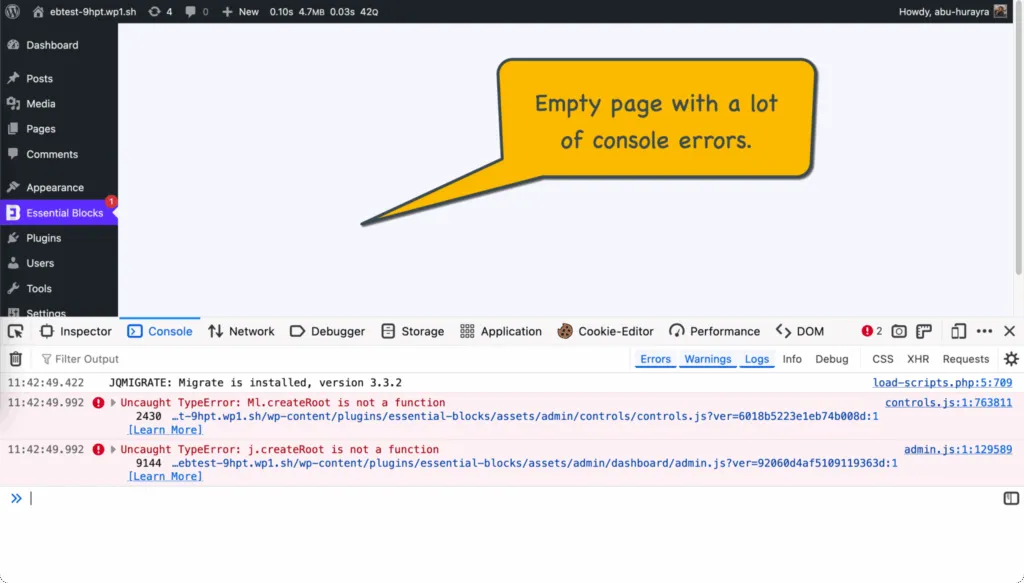Open Tools in the sidebar

pos(39,289)
